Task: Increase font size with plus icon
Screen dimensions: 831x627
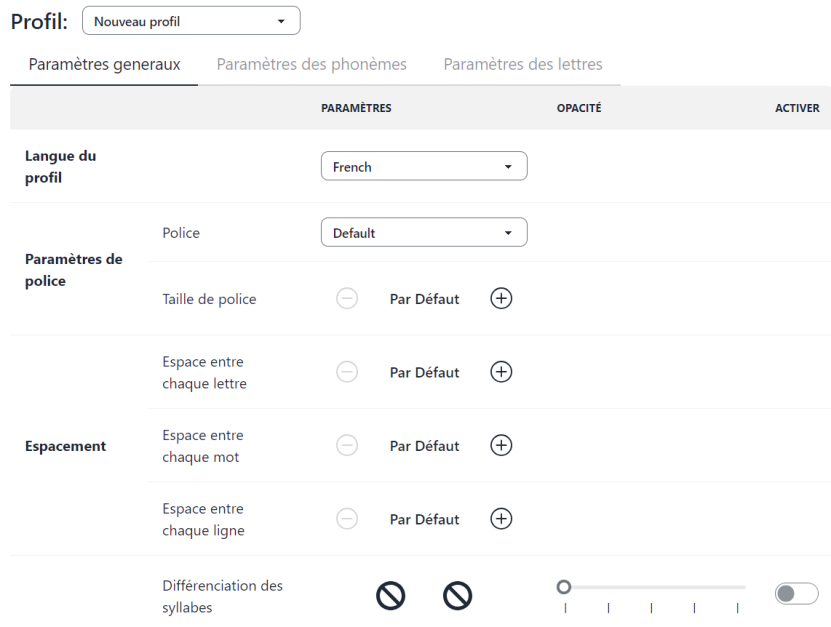Action: [x=501, y=299]
